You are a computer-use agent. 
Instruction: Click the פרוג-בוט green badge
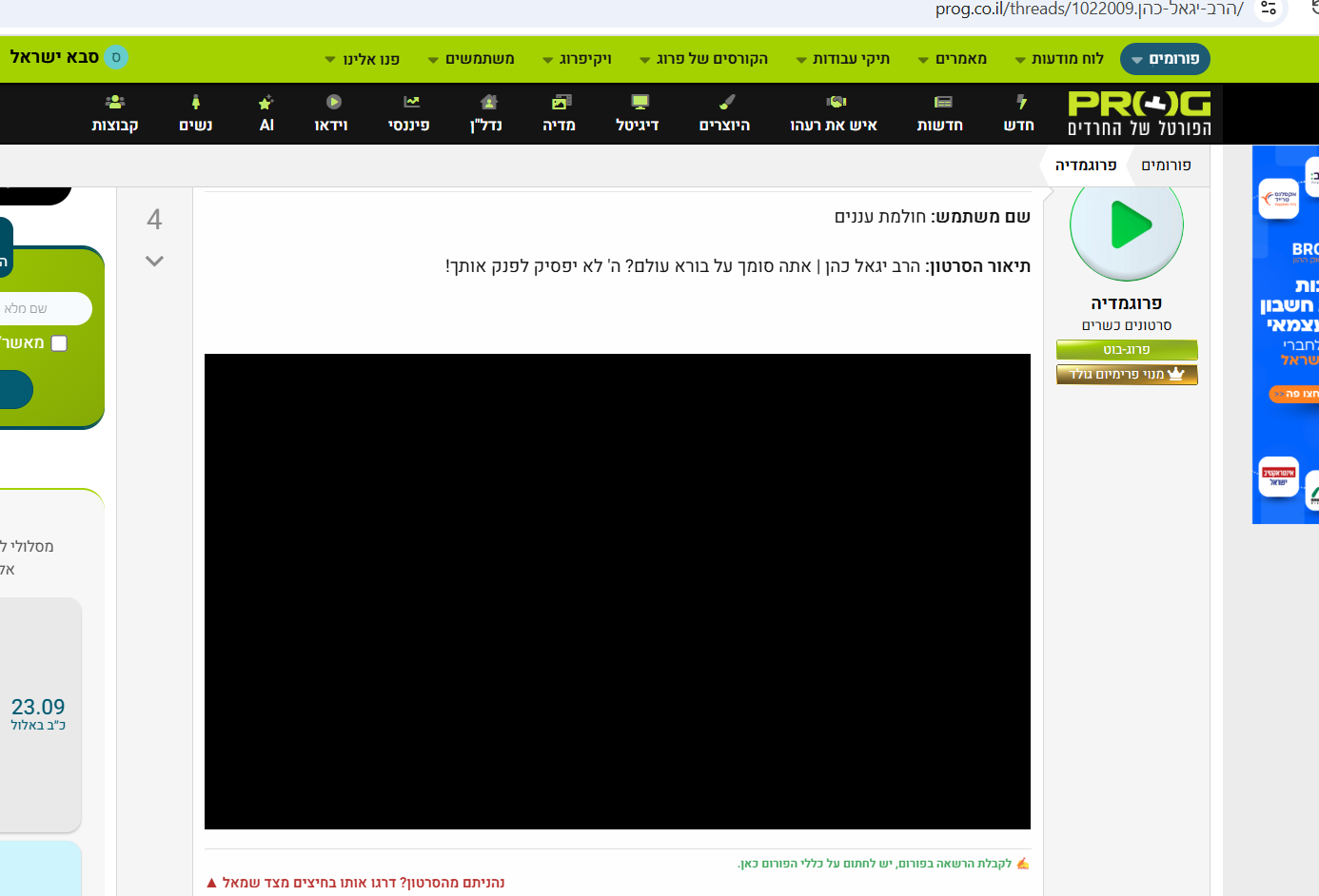point(1127,350)
